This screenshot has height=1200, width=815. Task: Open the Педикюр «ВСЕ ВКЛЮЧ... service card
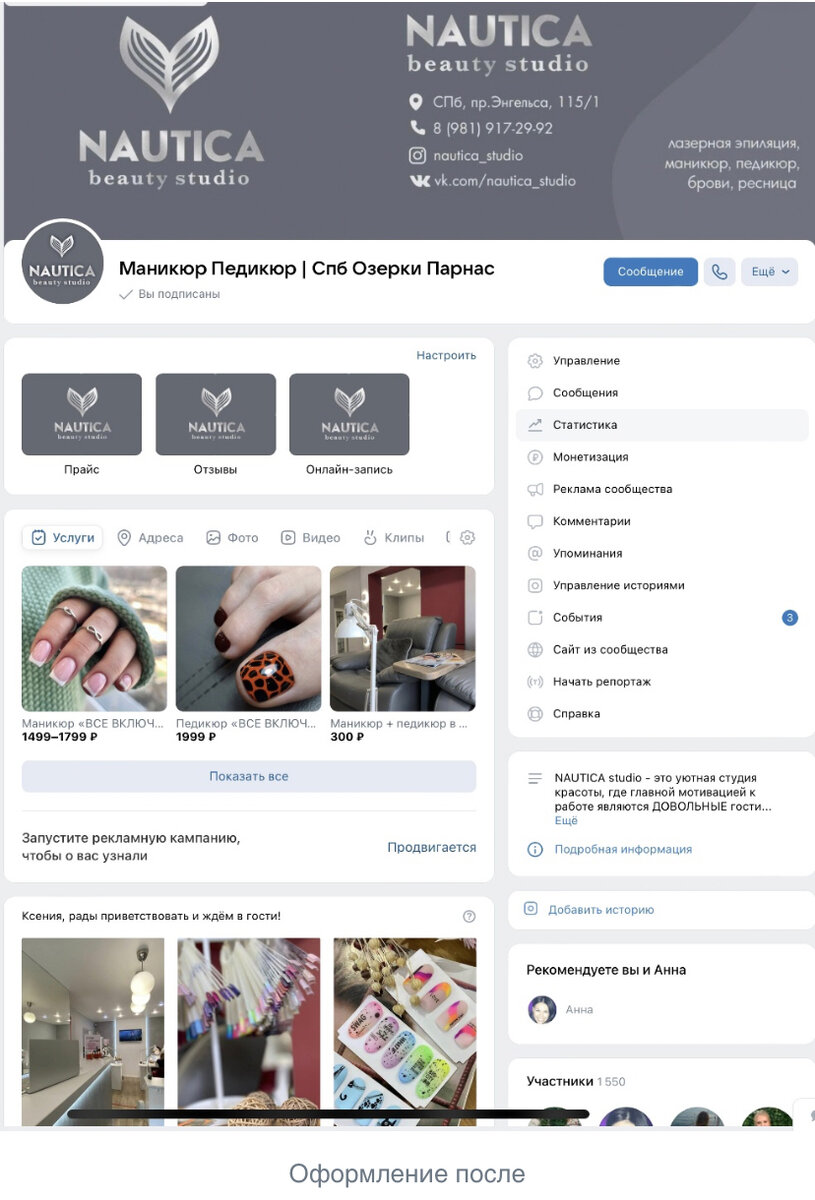[248, 654]
